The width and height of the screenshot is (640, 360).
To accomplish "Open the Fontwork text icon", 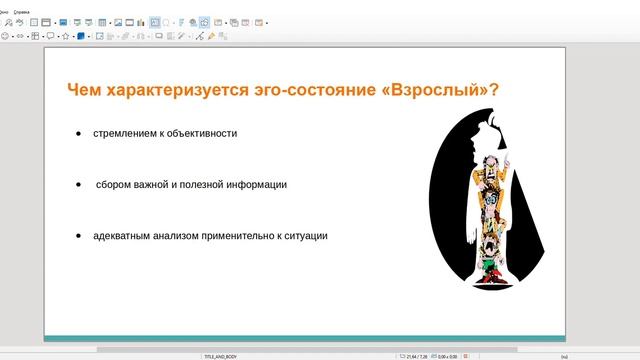I will tap(181, 23).
